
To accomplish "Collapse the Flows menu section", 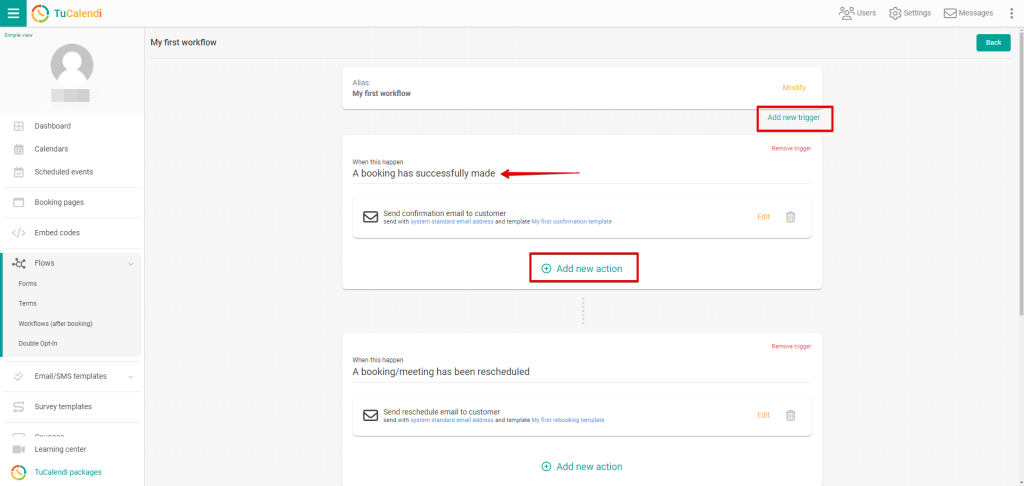I will (x=130, y=263).
